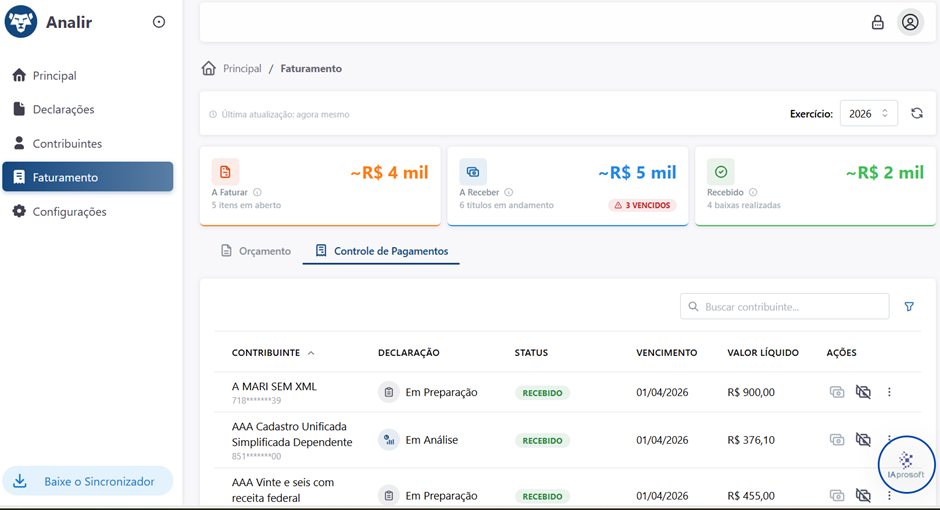Switch to the Orçamento tab
940x510 pixels.
pyautogui.click(x=256, y=251)
